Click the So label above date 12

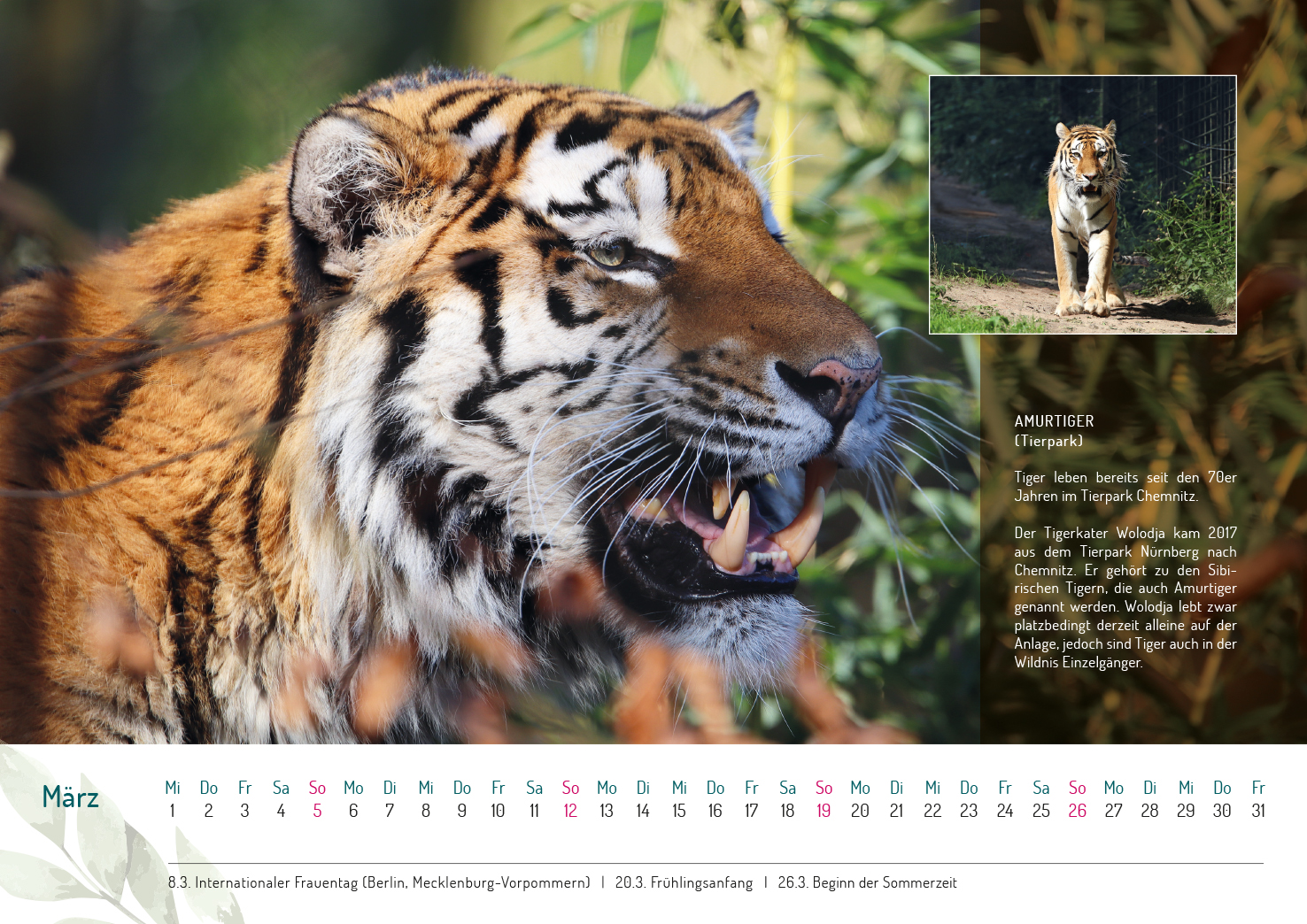point(570,788)
